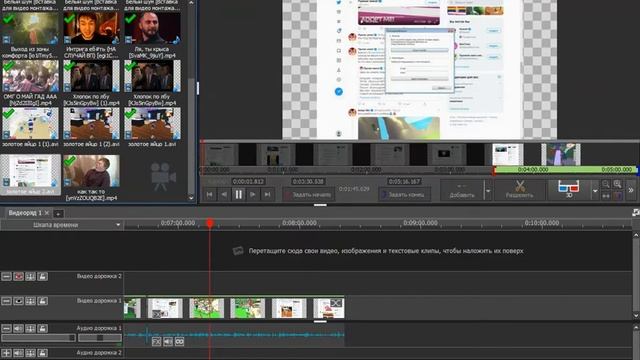
Task: Toggle the lock on Аудио дорожка 2
Action: click(42, 353)
